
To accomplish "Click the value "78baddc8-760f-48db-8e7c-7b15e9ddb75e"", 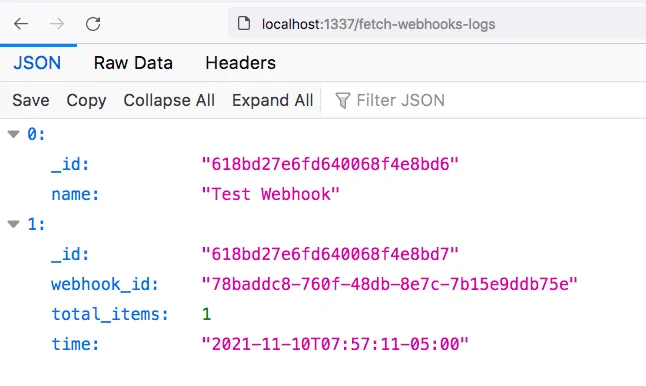I will (x=390, y=284).
